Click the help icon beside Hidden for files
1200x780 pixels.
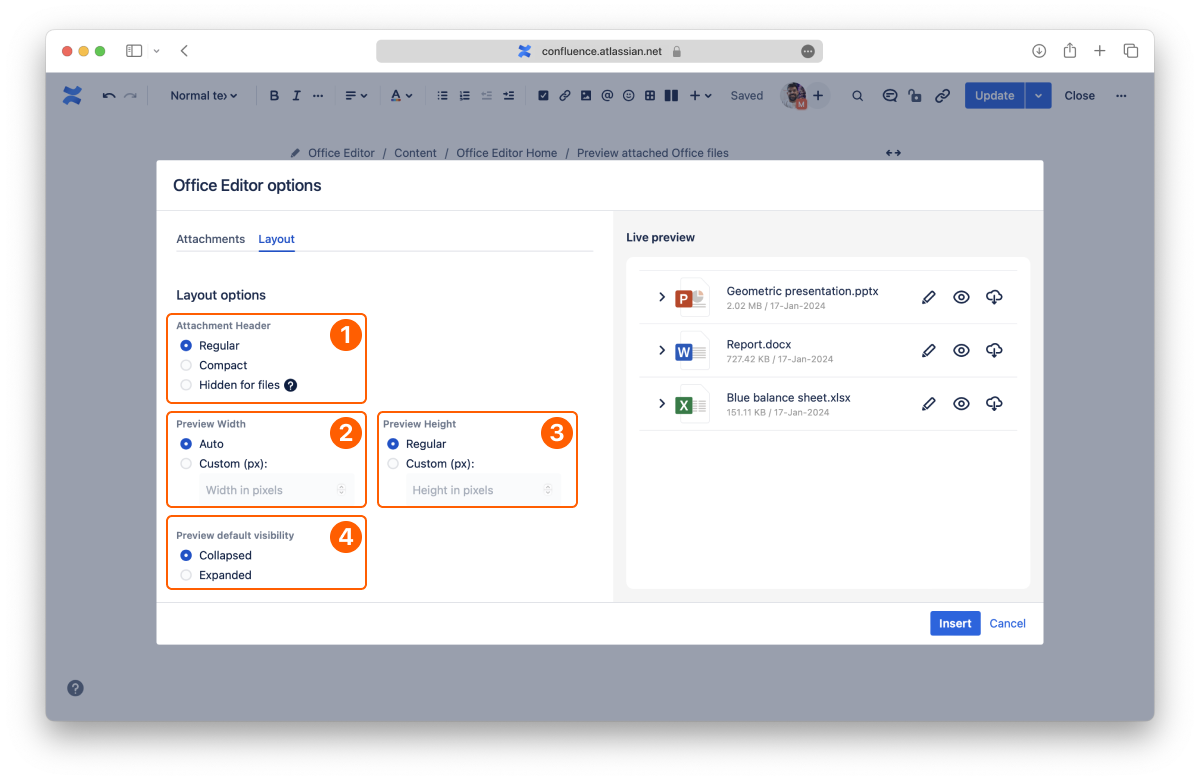coord(290,385)
